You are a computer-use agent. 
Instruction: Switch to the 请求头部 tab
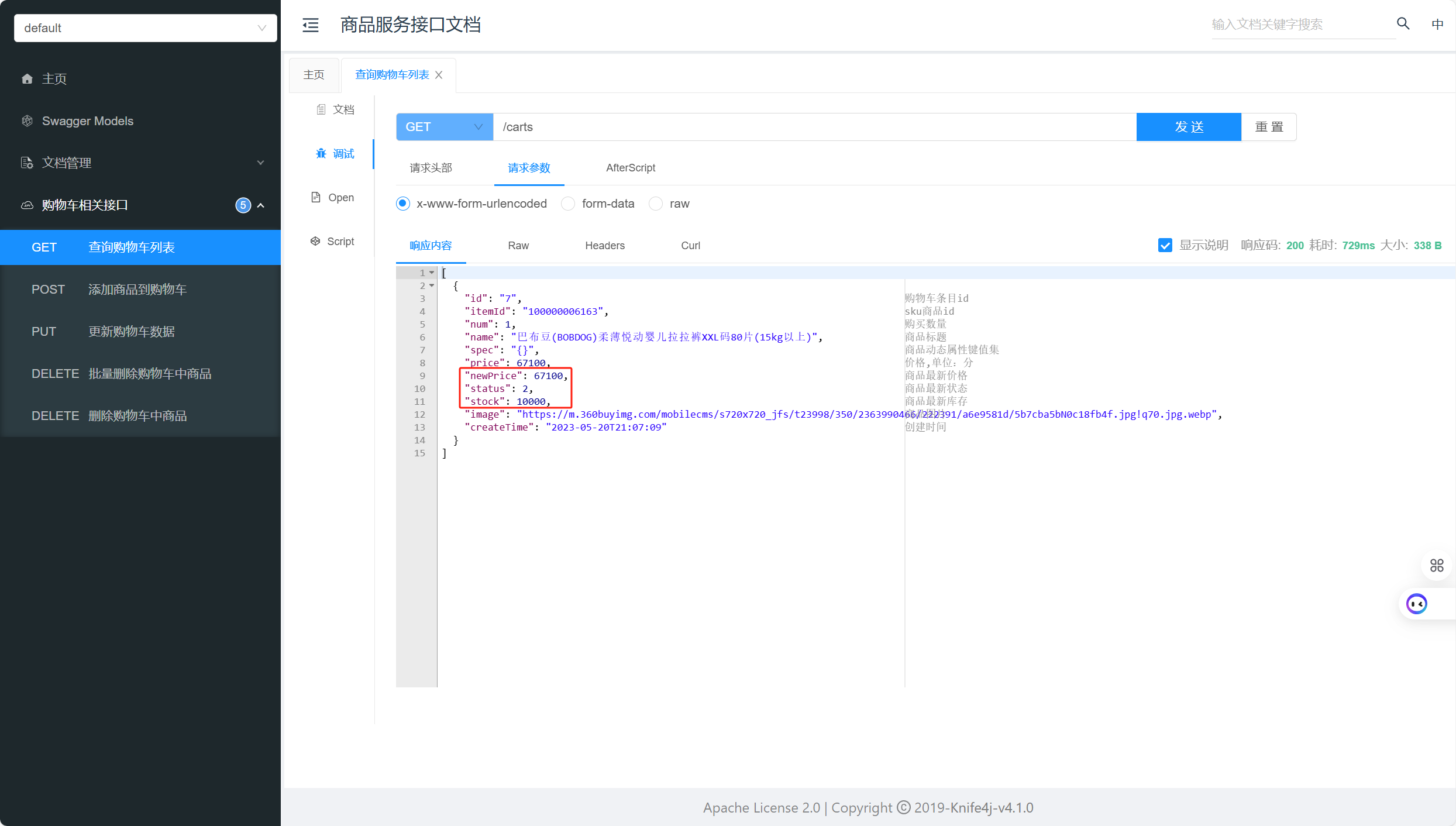(431, 168)
